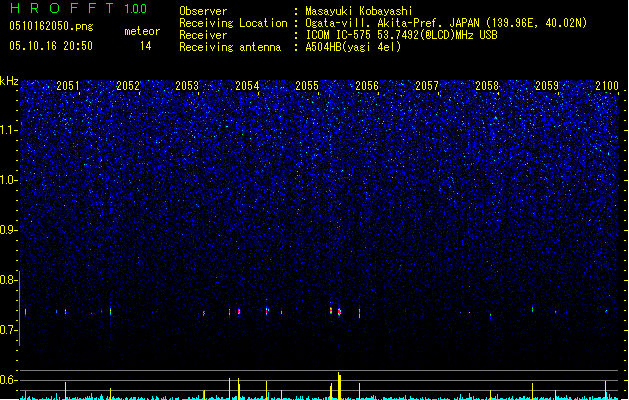The image size is (629, 400).
Task: Click the 2057 time marker
Action: click(427, 86)
